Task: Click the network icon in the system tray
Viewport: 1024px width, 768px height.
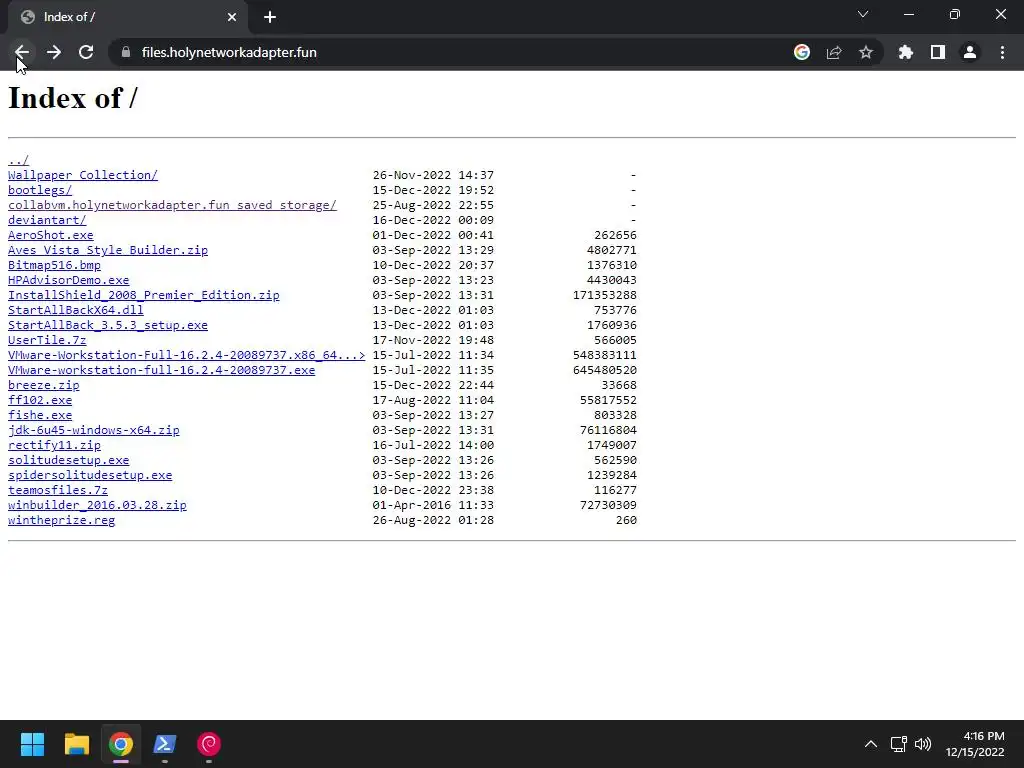Action: (x=899, y=744)
